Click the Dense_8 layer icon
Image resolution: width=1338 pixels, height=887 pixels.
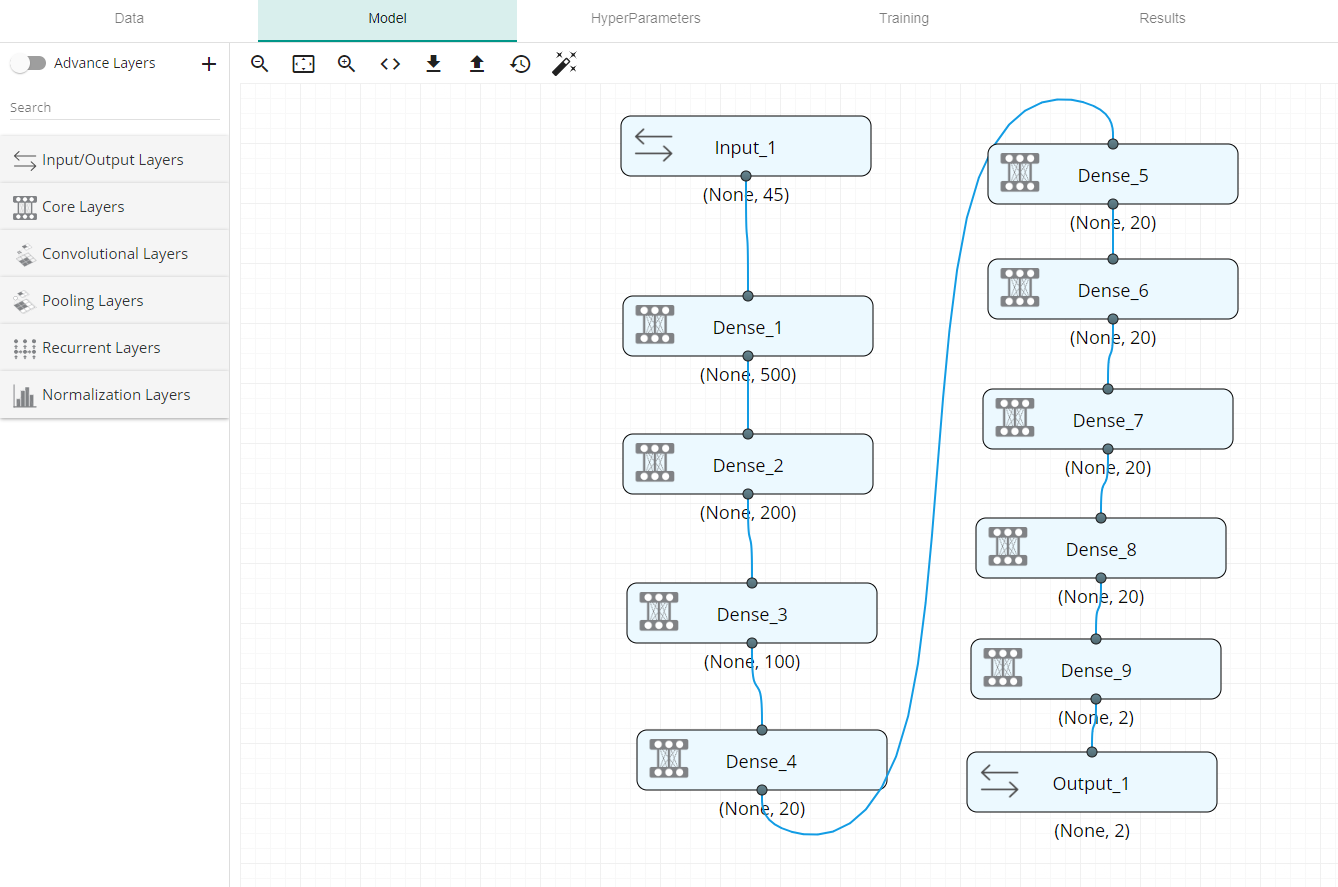click(1008, 546)
